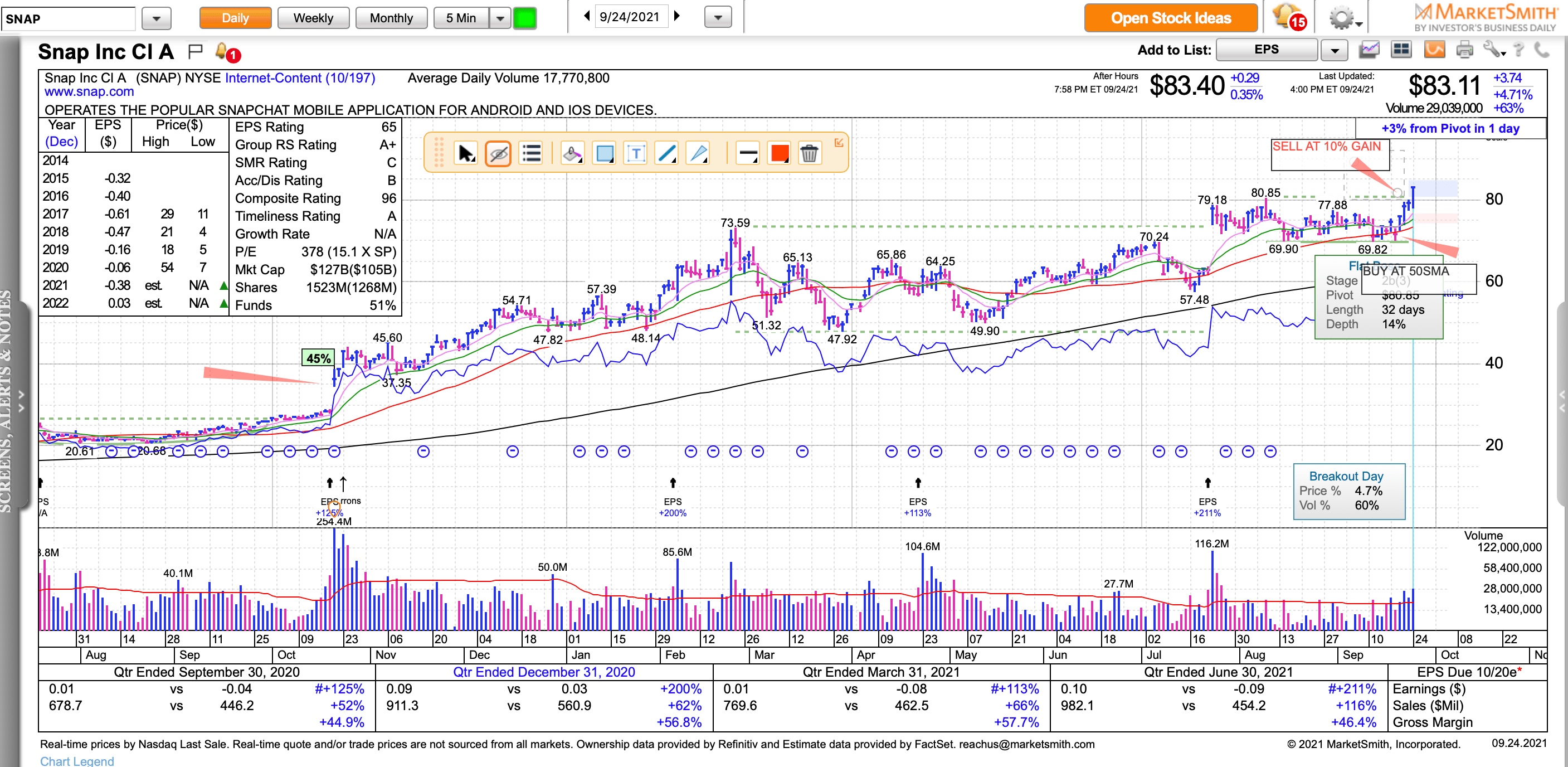Select the pointer tool in drawing toolbar
1568x767 pixels.
(466, 153)
